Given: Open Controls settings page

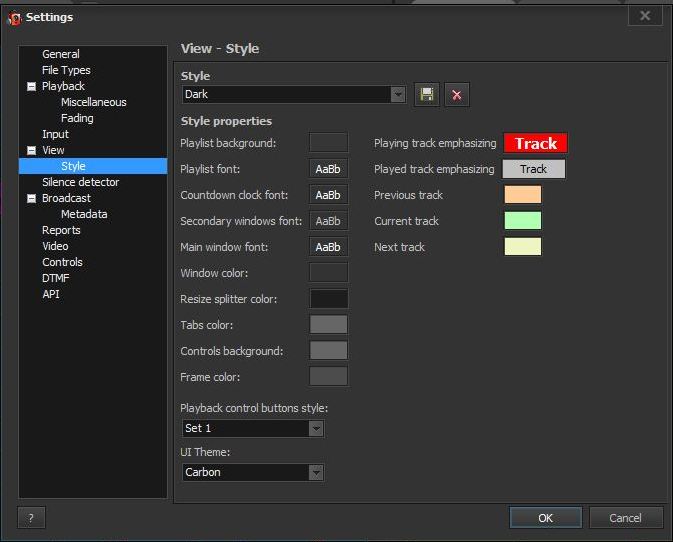Looking at the screenshot, I should (x=62, y=262).
